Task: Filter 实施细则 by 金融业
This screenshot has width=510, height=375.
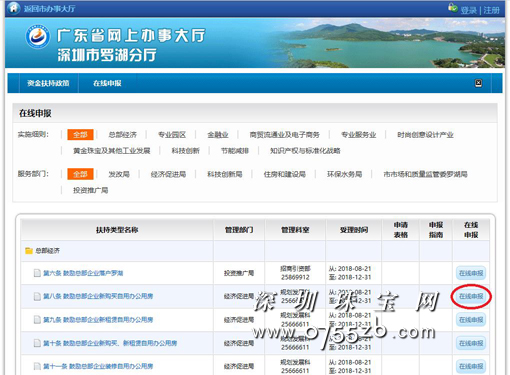Action: tap(218, 135)
